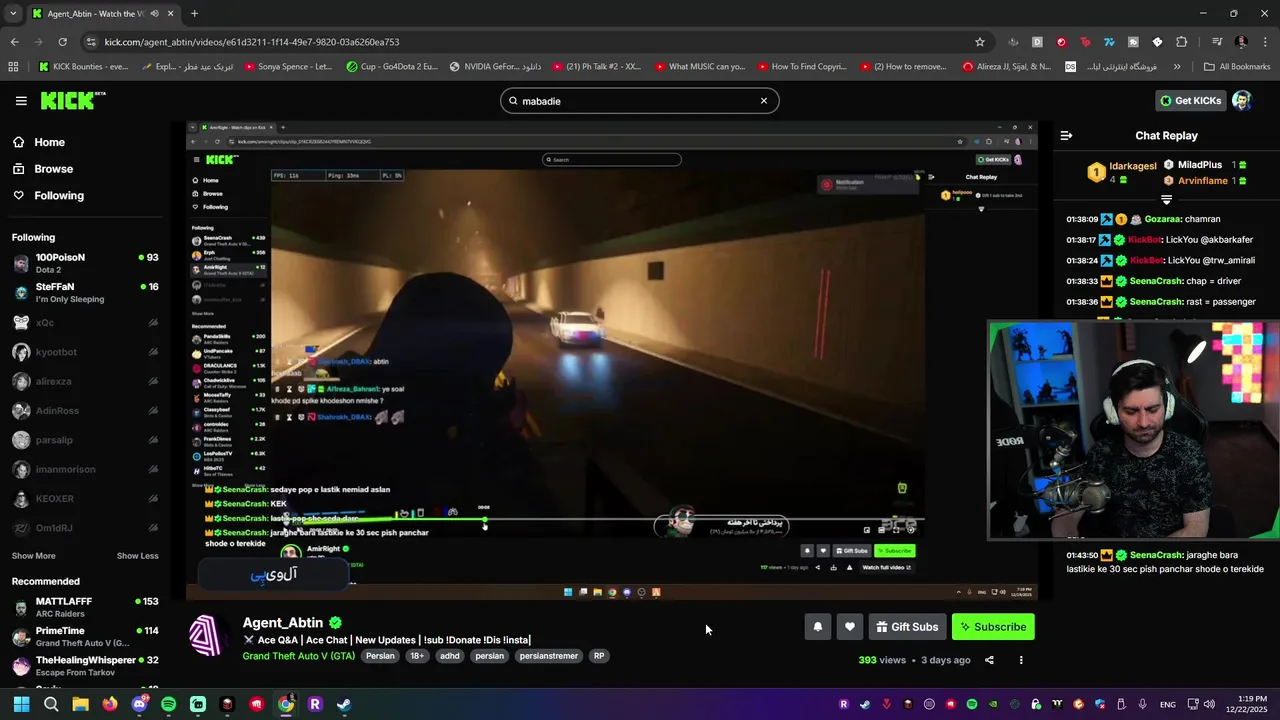Toggle notification bell for Agent_Abtin
The image size is (1280, 720).
pyautogui.click(x=817, y=627)
